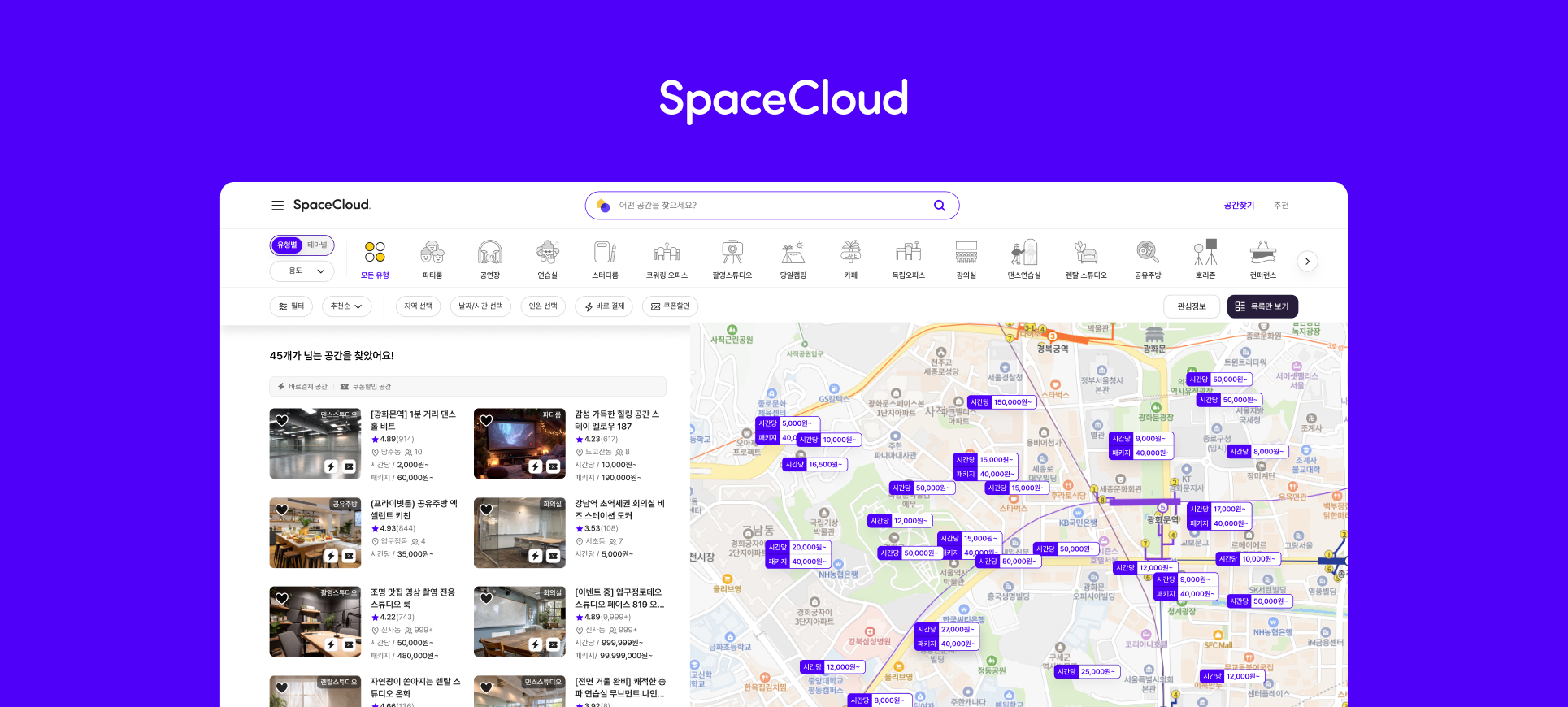This screenshot has height=707, width=1568.
Task: Click the 25,000원~ map price marker
Action: click(x=1087, y=672)
